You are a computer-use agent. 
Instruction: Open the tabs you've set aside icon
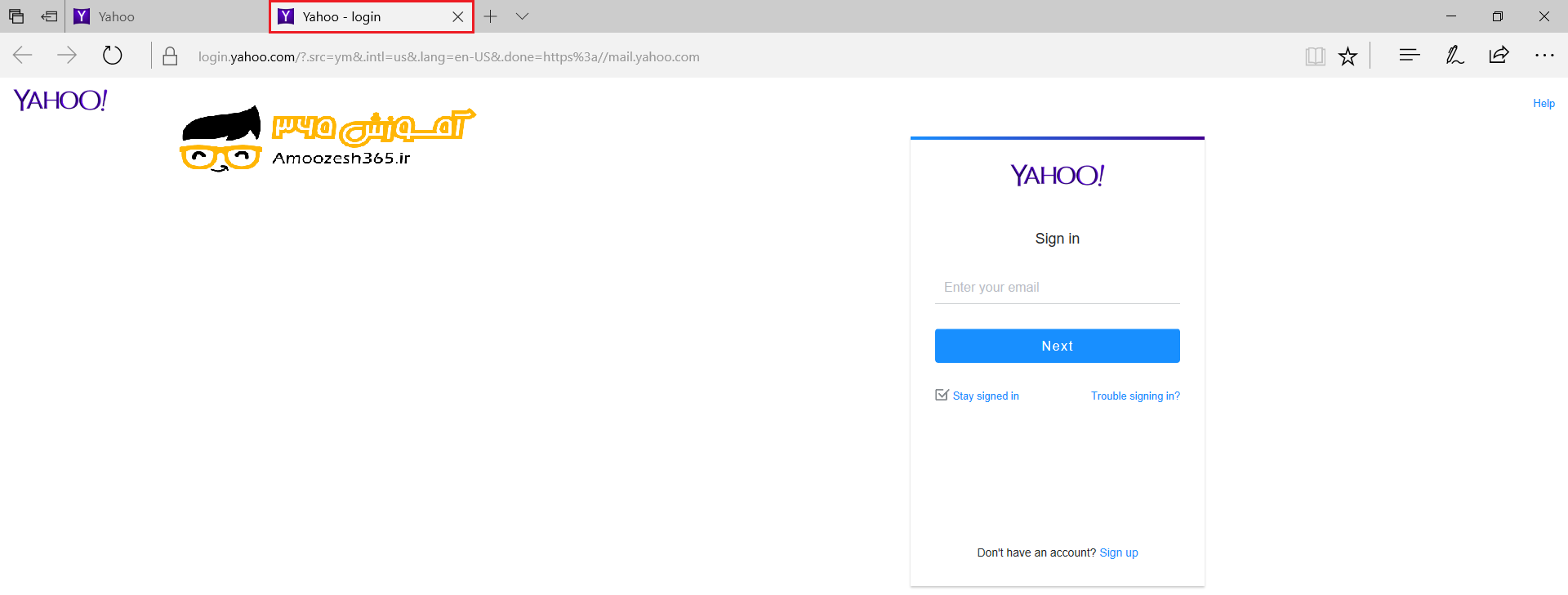(16, 16)
